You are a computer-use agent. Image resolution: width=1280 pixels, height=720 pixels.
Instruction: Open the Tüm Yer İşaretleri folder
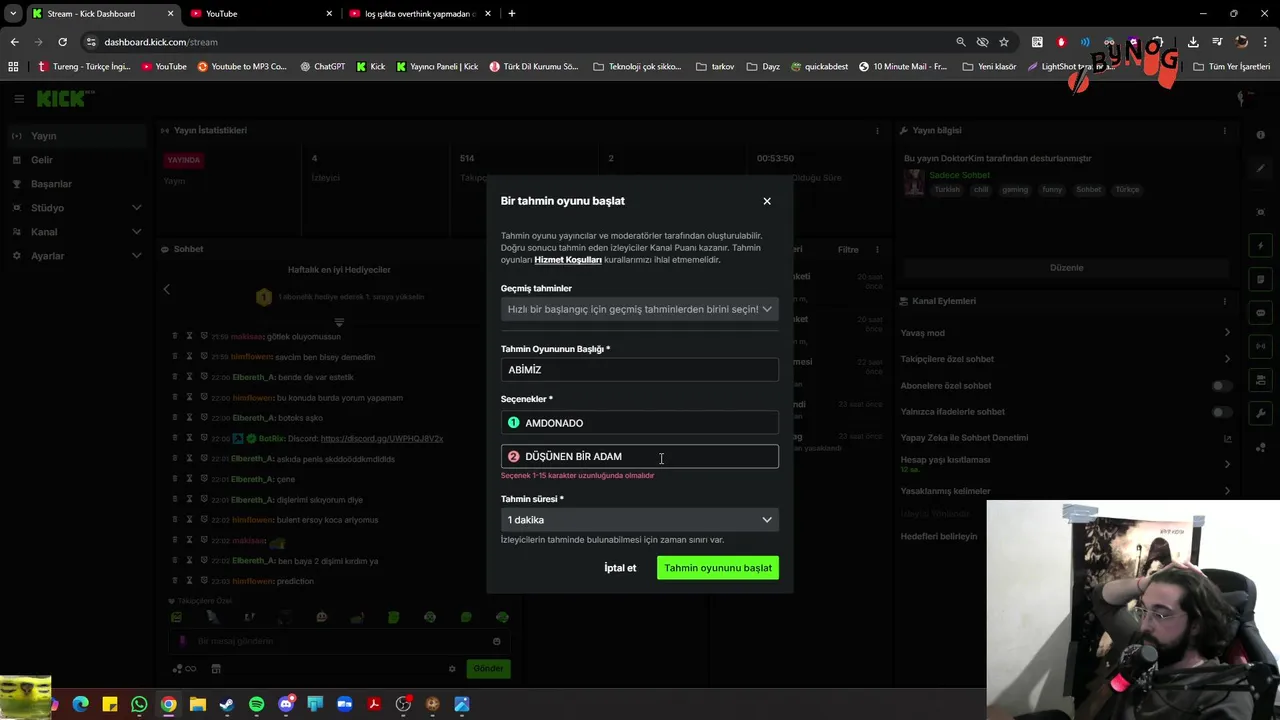[x=1232, y=67]
